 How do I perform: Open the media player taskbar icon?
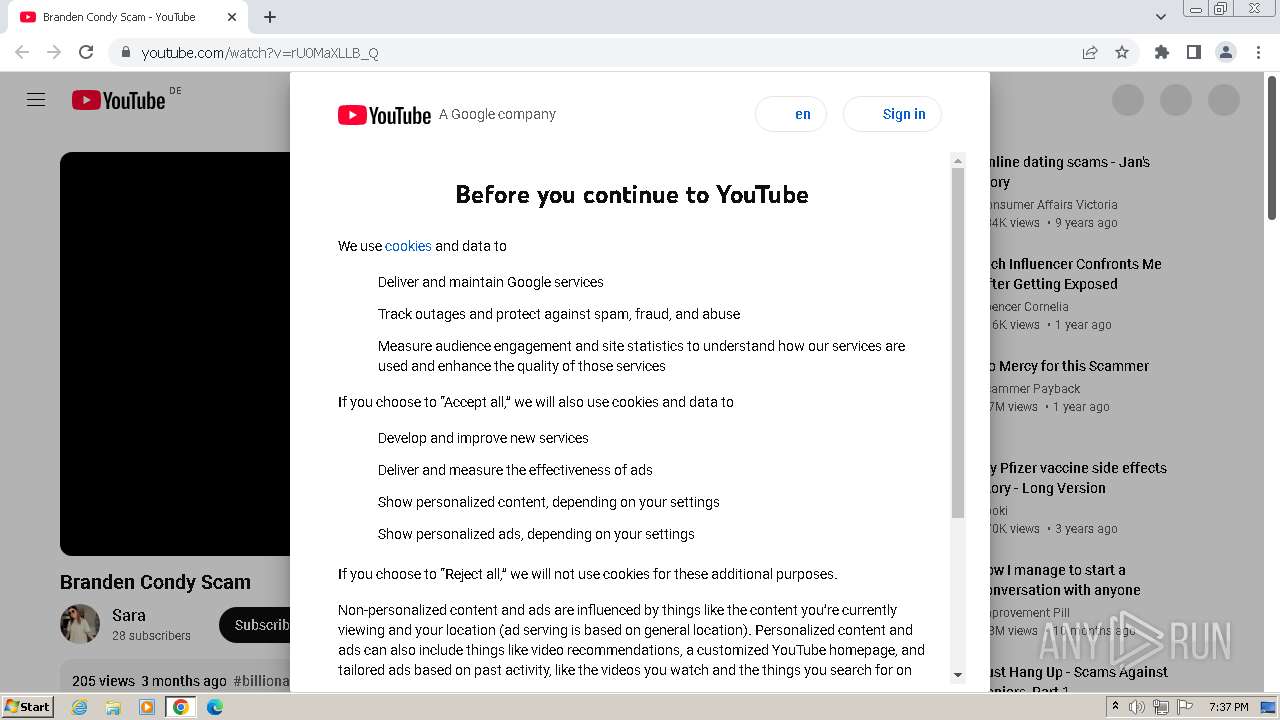click(x=147, y=707)
